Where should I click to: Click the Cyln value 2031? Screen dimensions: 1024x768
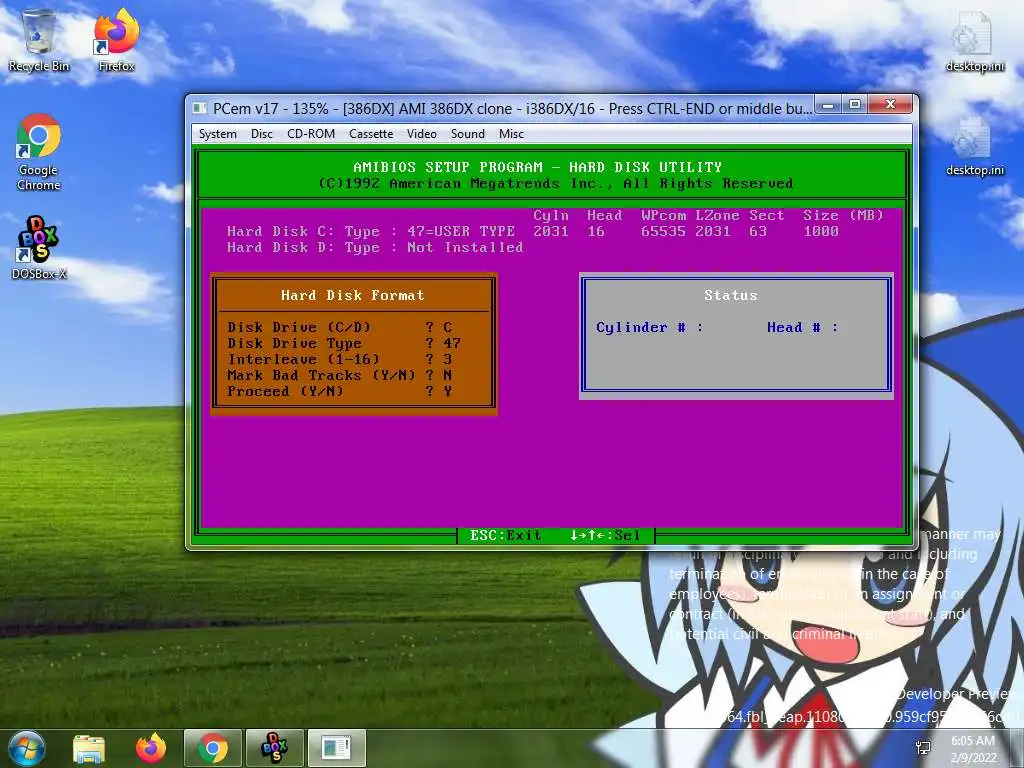(551, 231)
